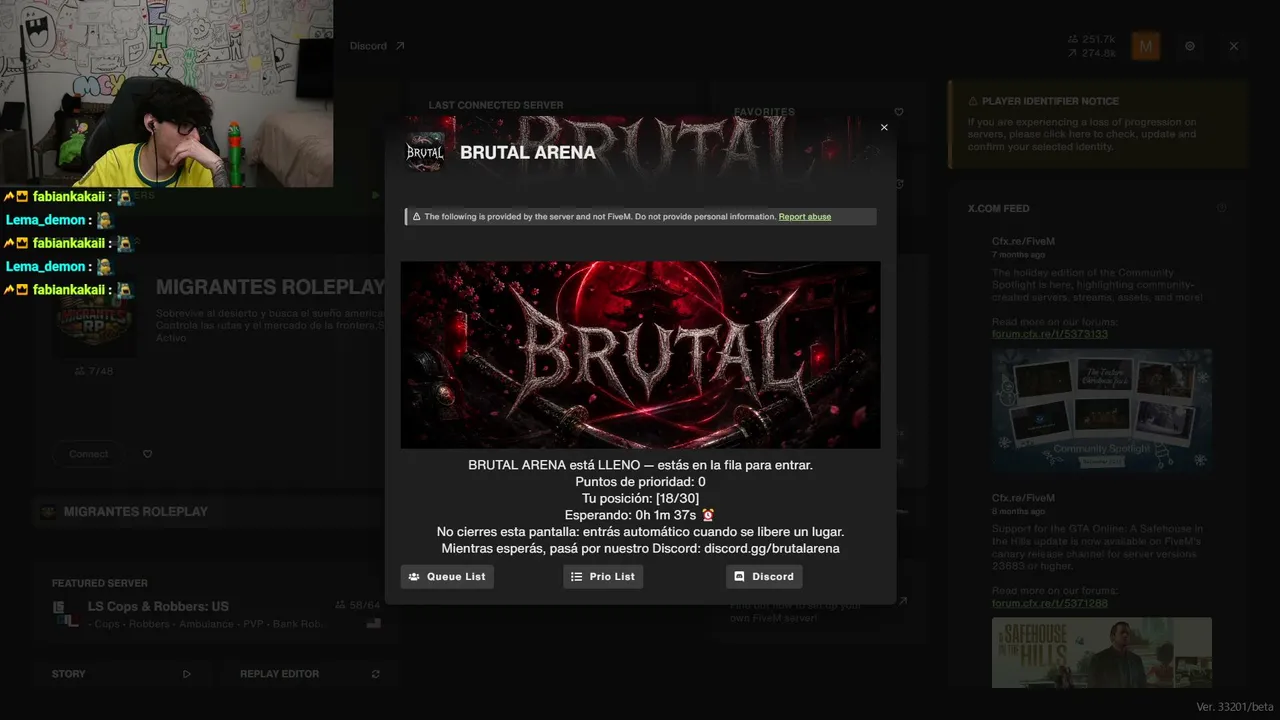Click the warning triangle icon beside the server notice
The height and width of the screenshot is (720, 1280).
tap(416, 217)
